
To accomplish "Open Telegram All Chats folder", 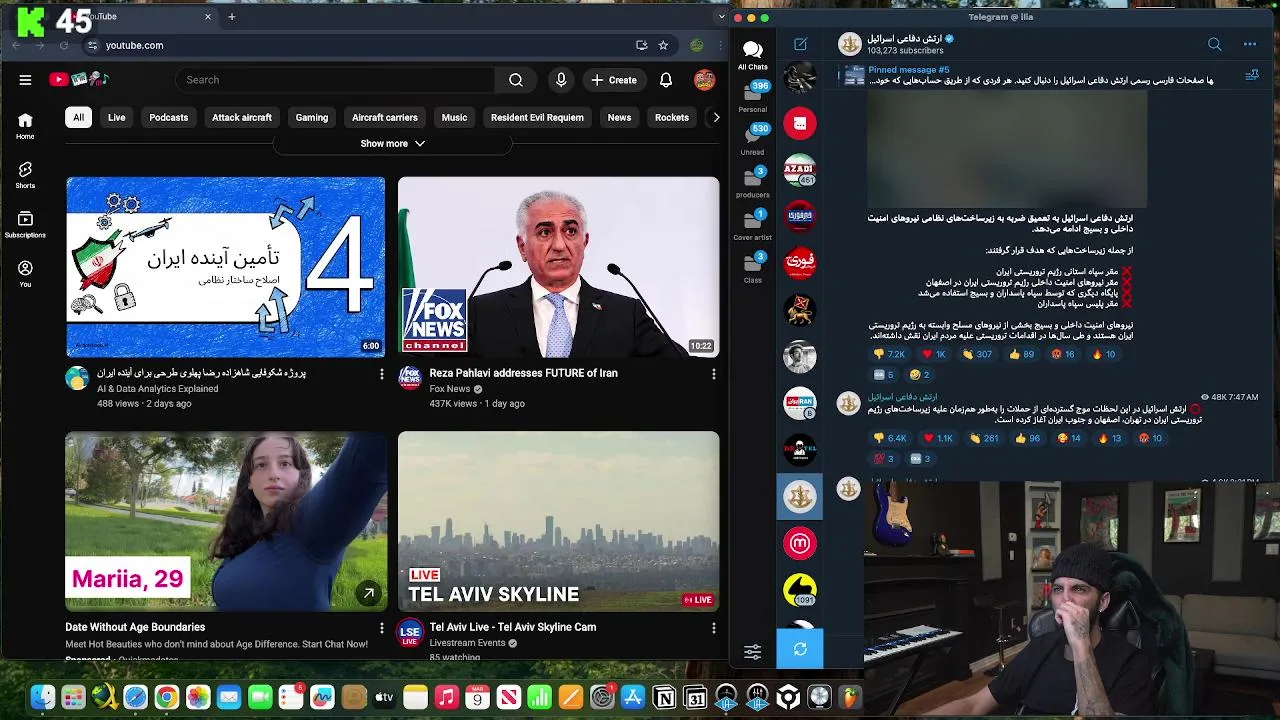I will coord(753,55).
